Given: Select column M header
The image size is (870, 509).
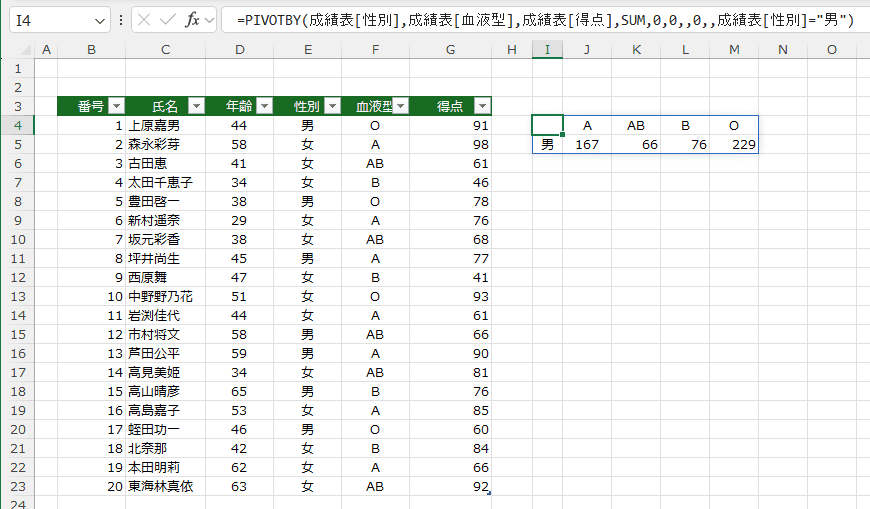Looking at the screenshot, I should pyautogui.click(x=734, y=50).
